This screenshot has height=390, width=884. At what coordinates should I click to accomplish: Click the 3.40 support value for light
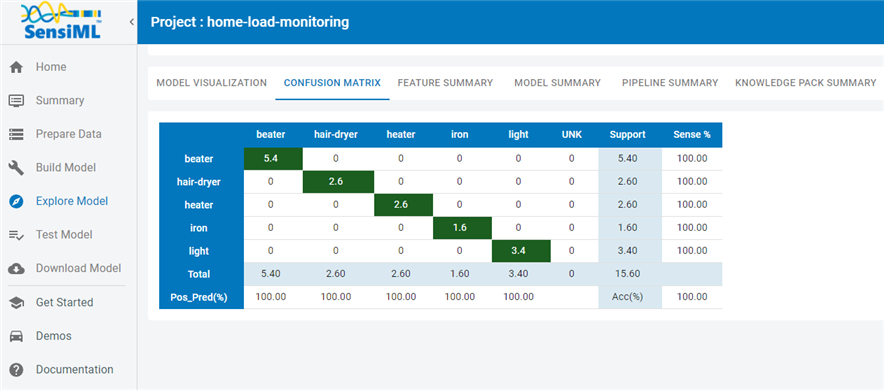coord(627,251)
